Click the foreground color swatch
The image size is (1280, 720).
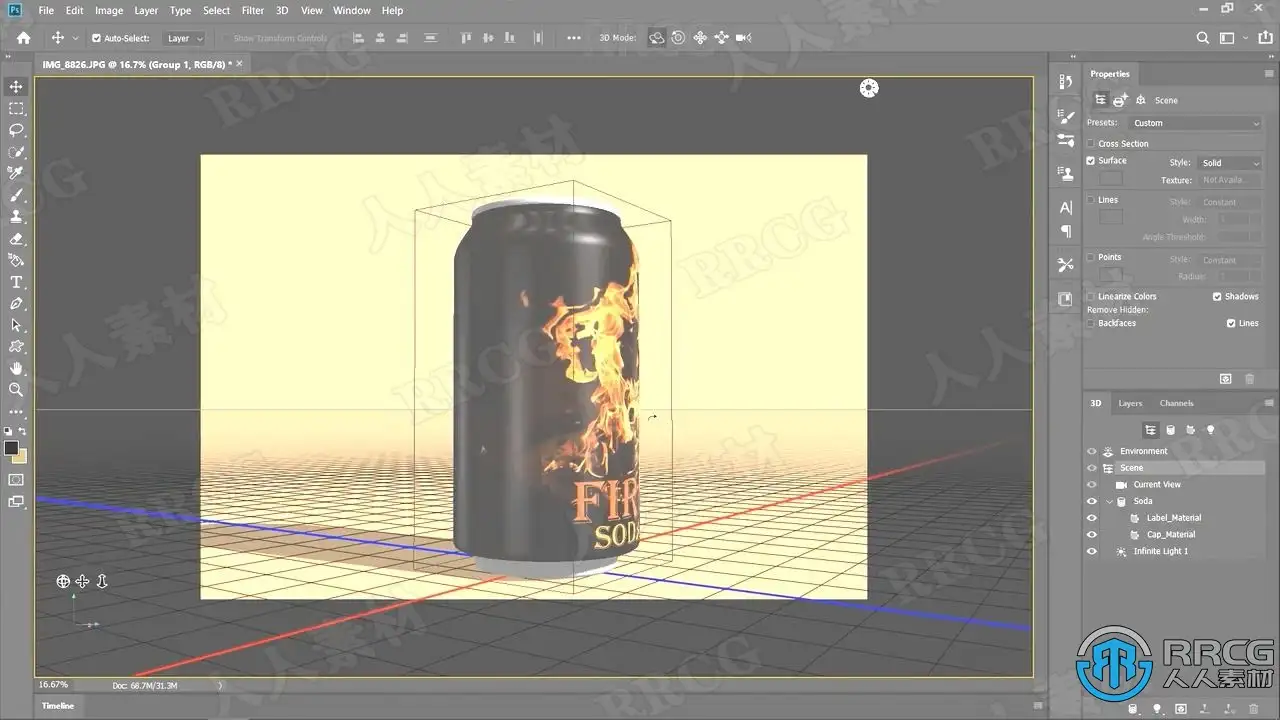tap(11, 448)
